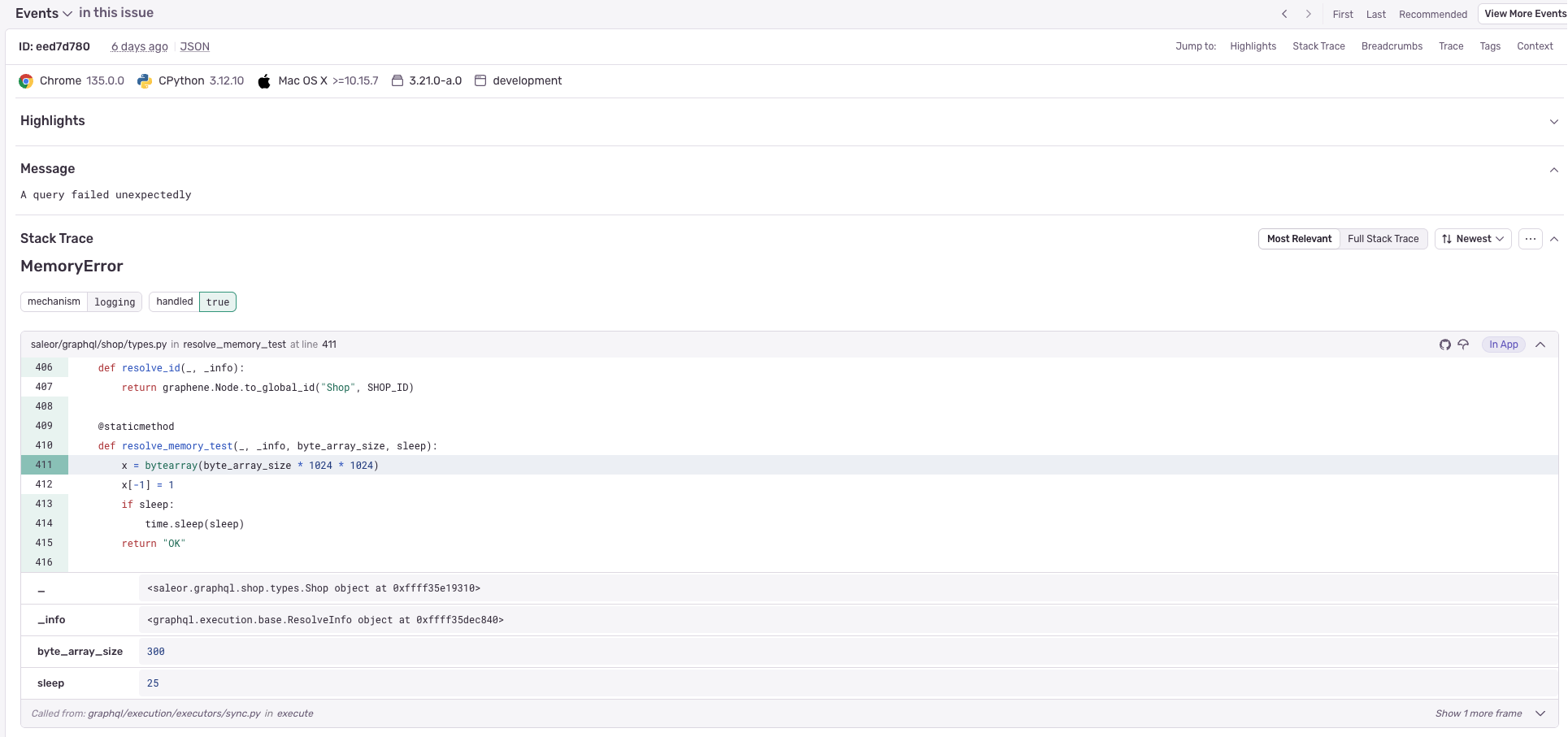Expand the Highlights section

click(x=1554, y=121)
